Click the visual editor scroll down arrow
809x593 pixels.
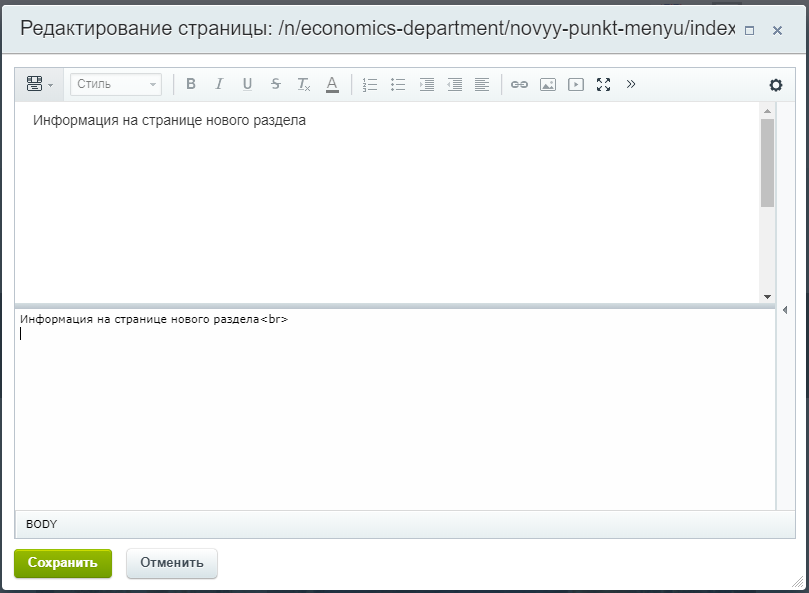coord(767,296)
